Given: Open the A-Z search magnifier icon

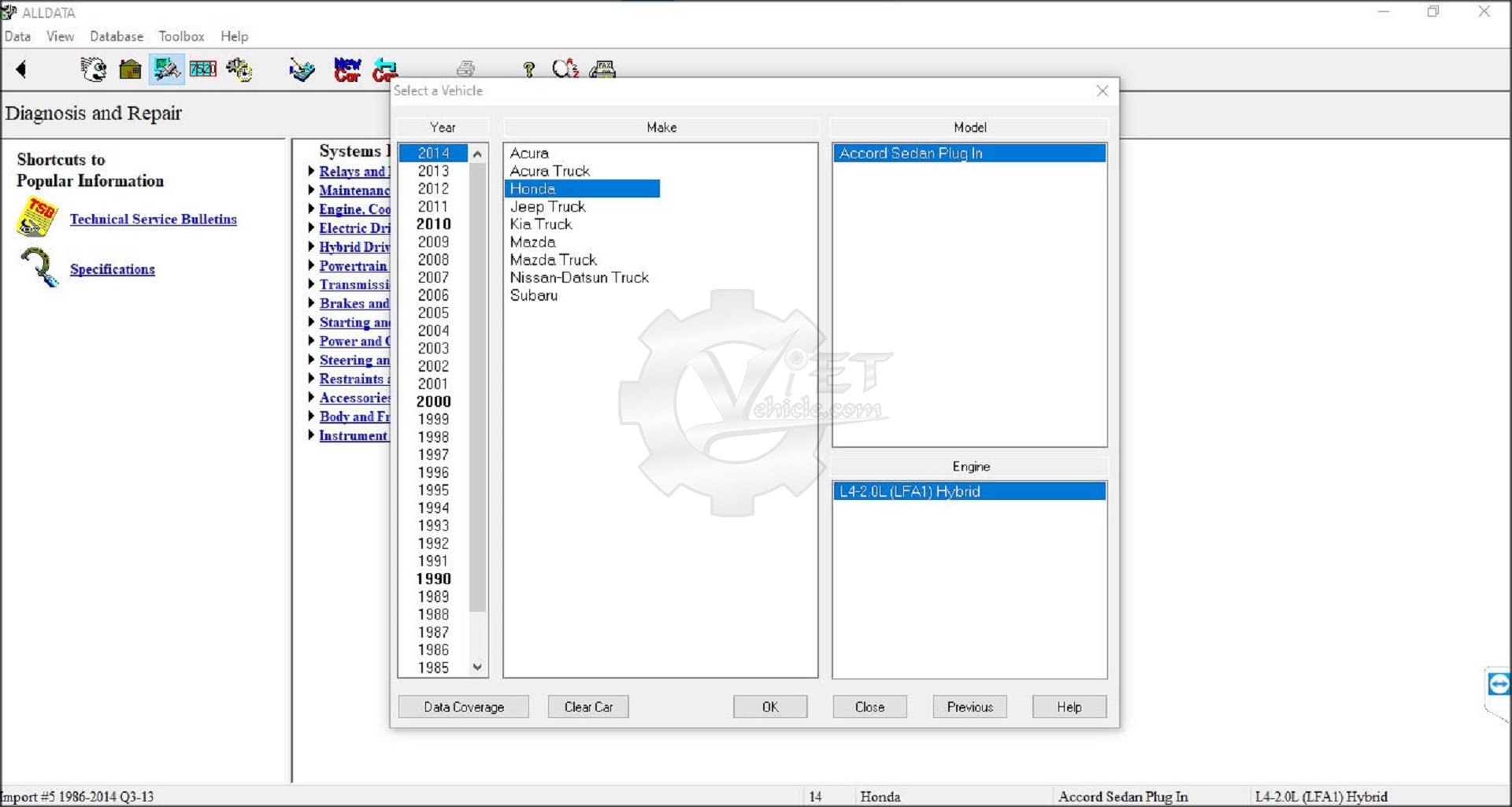Looking at the screenshot, I should 565,69.
